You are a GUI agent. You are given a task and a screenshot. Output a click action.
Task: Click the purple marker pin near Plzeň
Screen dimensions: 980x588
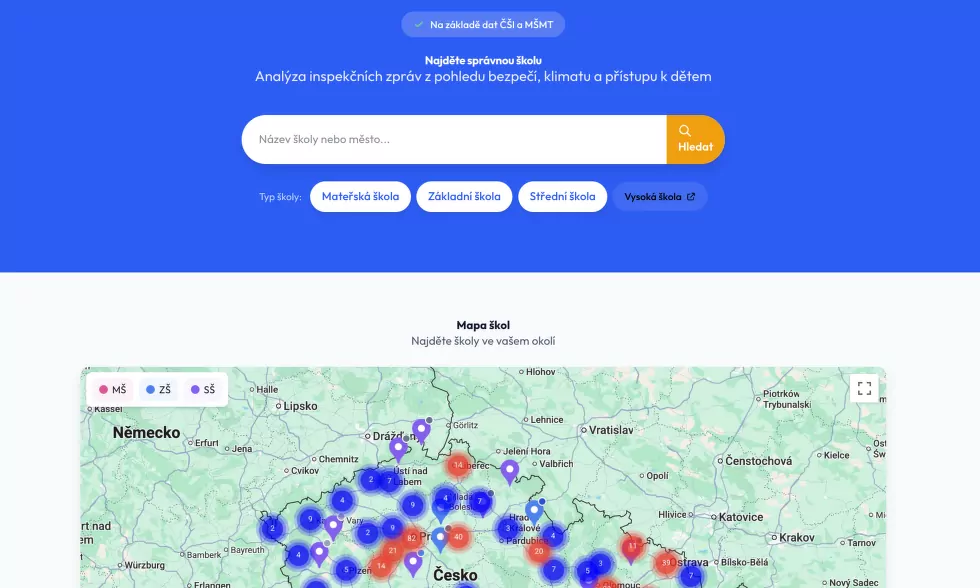coord(320,551)
